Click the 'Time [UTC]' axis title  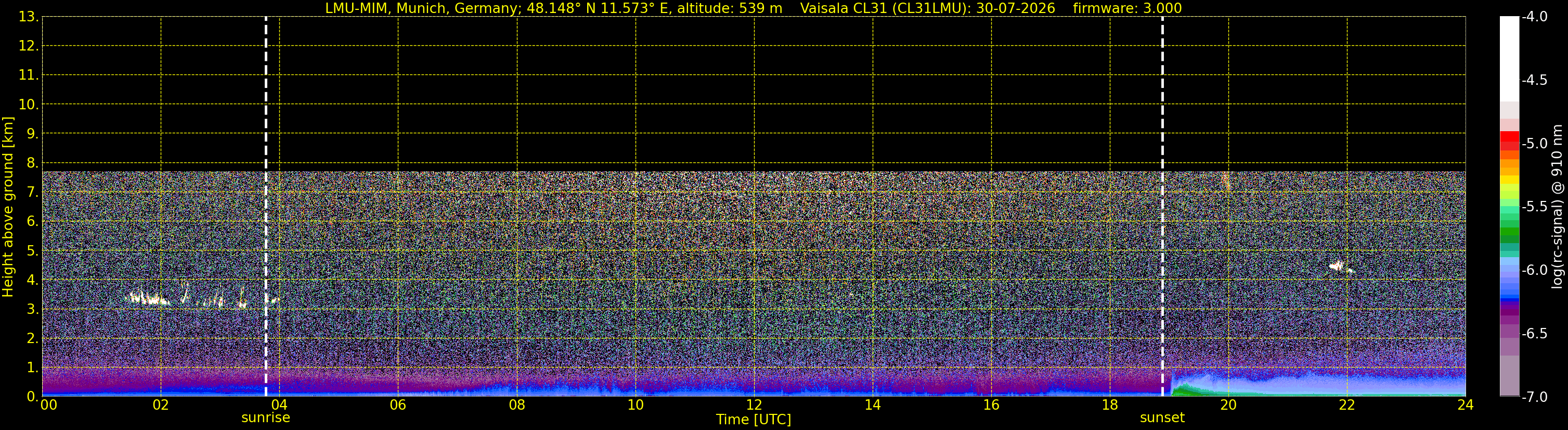pyautogui.click(x=754, y=420)
